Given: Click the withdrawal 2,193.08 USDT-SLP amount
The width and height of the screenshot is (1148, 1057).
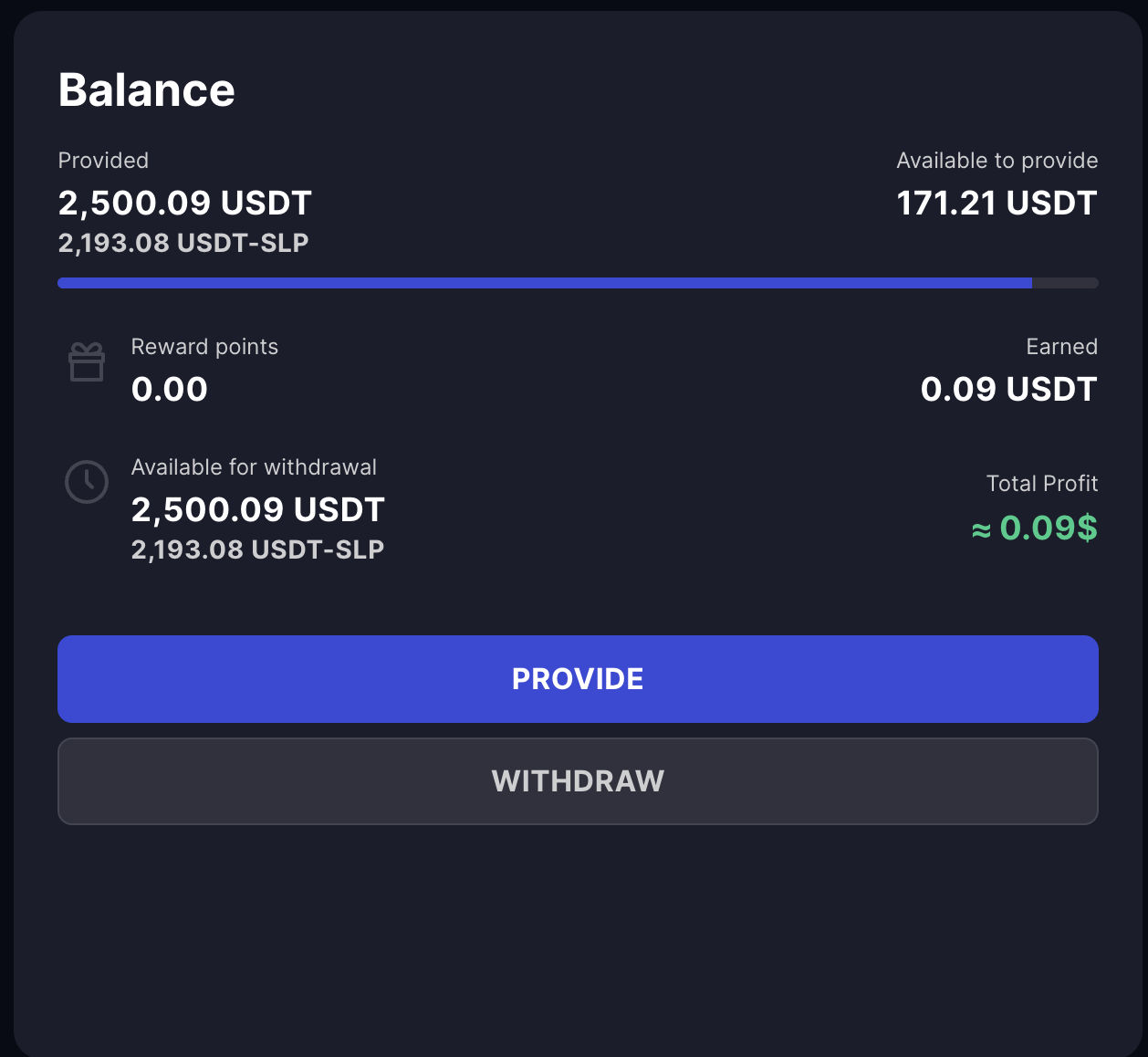Looking at the screenshot, I should (x=257, y=549).
